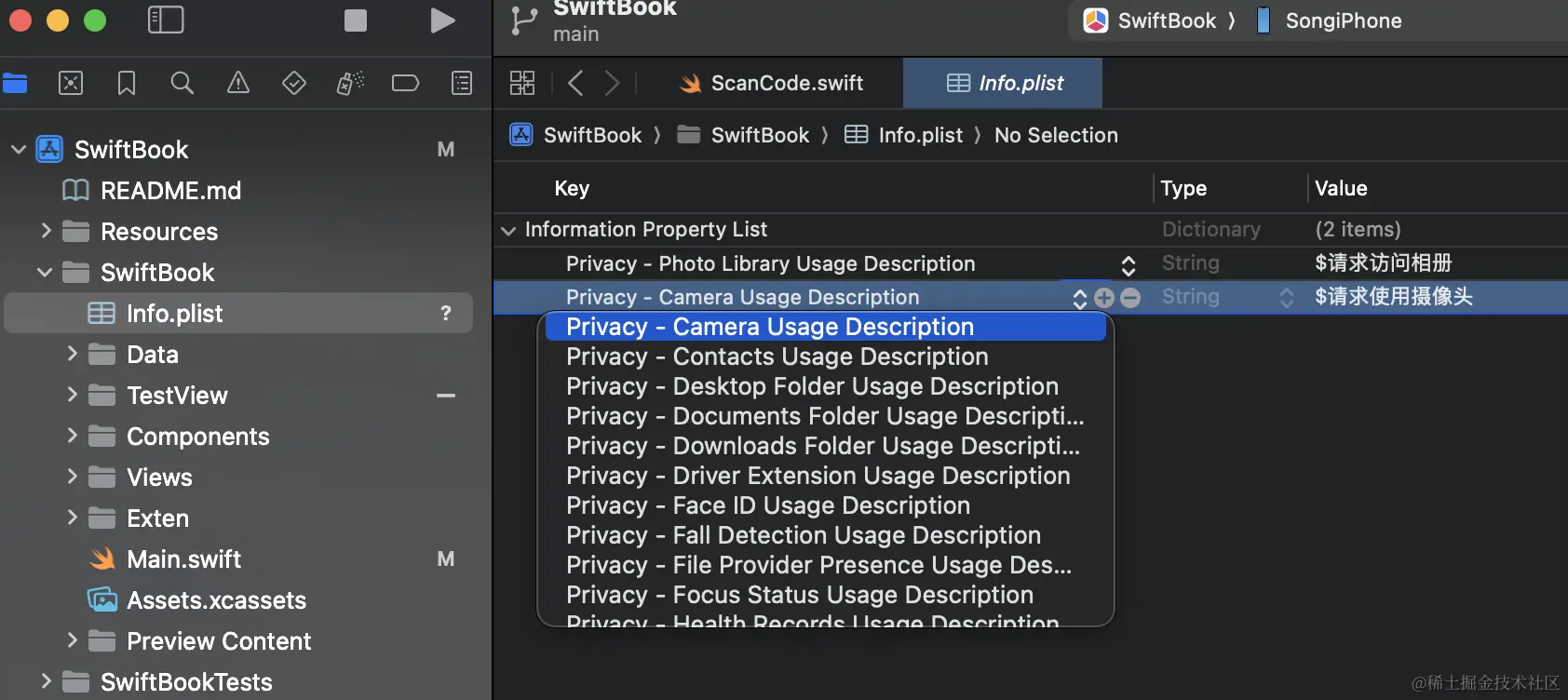
Task: Open the Project navigator folder icon
Action: [x=15, y=83]
